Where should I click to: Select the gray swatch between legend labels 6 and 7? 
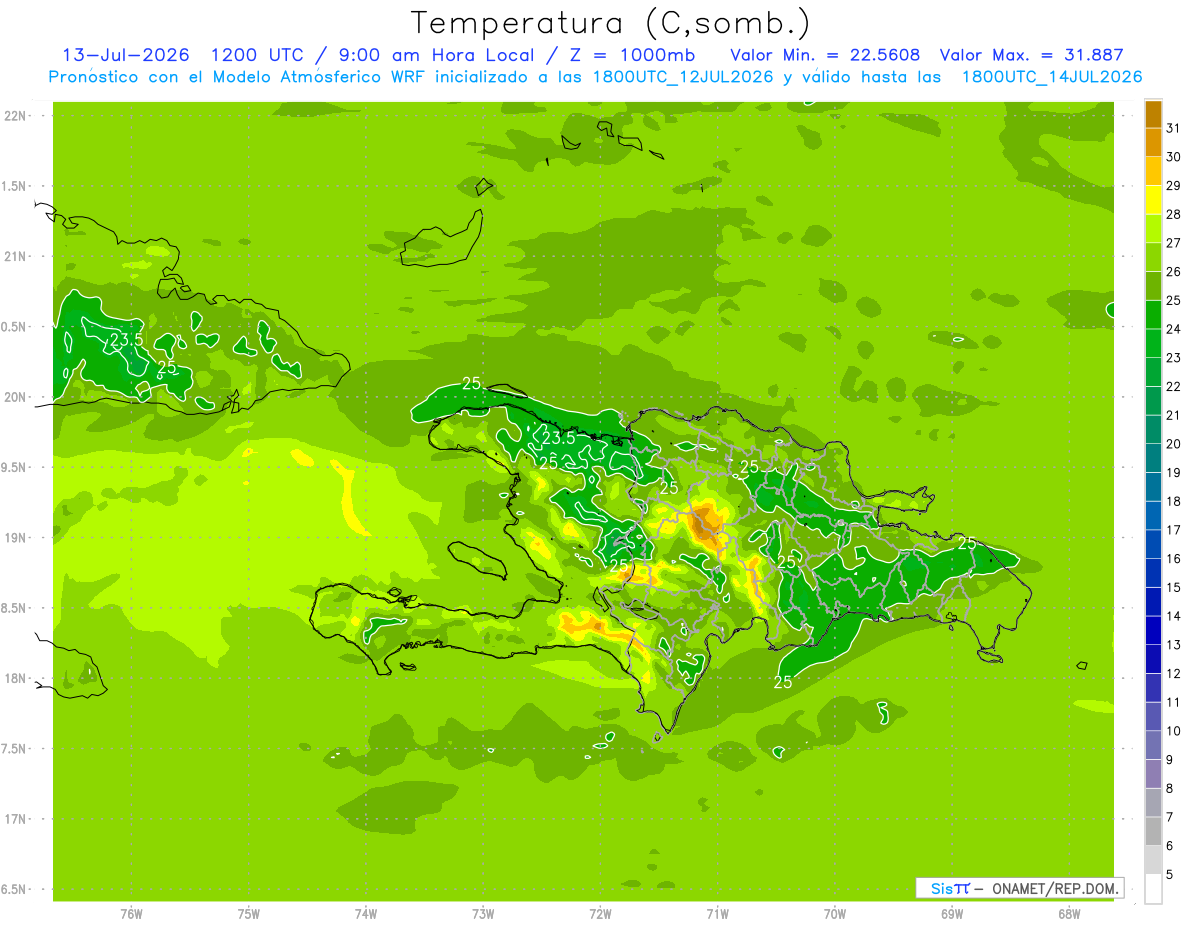click(1153, 832)
